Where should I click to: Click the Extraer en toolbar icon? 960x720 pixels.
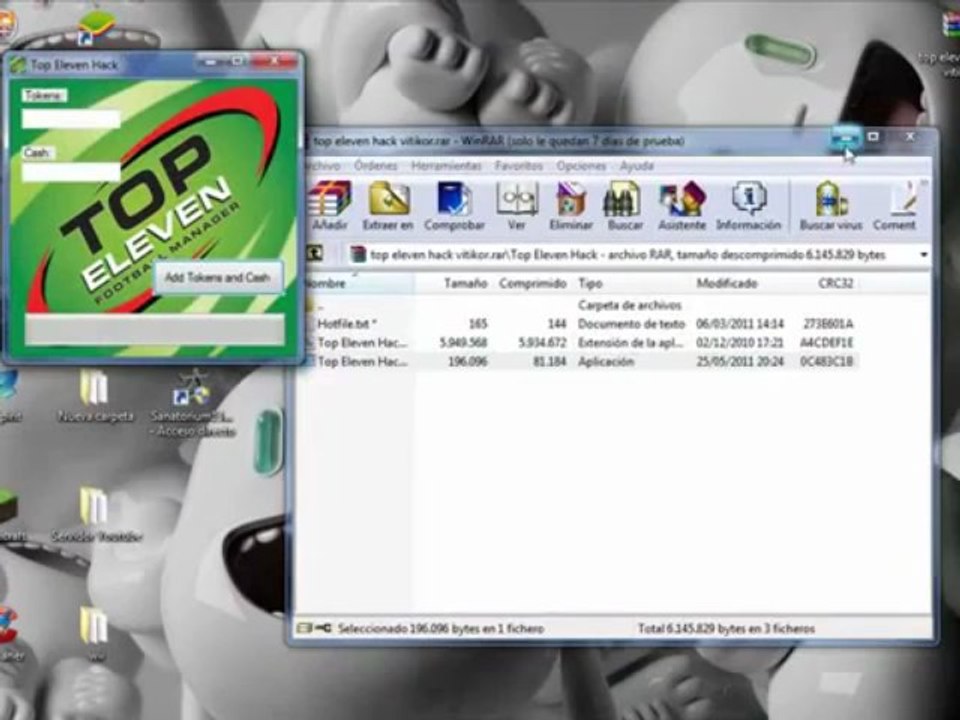click(388, 206)
